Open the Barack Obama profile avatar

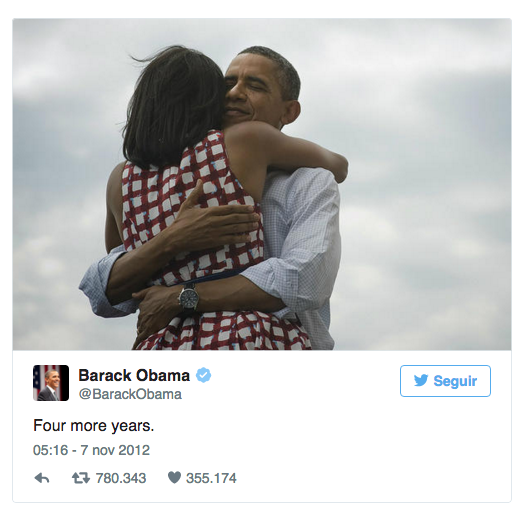(x=51, y=383)
